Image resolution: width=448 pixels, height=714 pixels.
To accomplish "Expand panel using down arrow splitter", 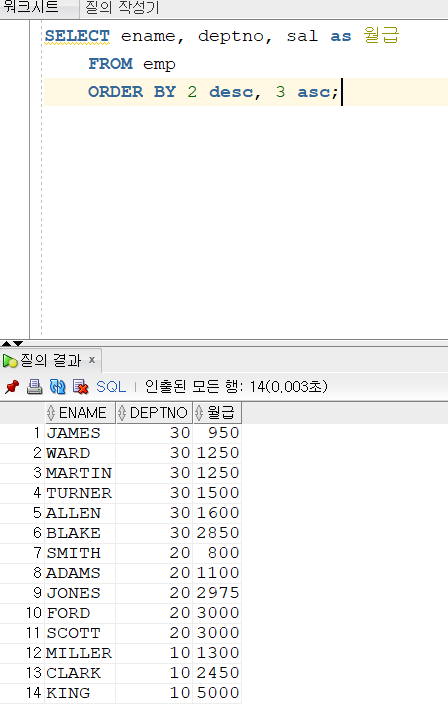I will click(x=18, y=343).
